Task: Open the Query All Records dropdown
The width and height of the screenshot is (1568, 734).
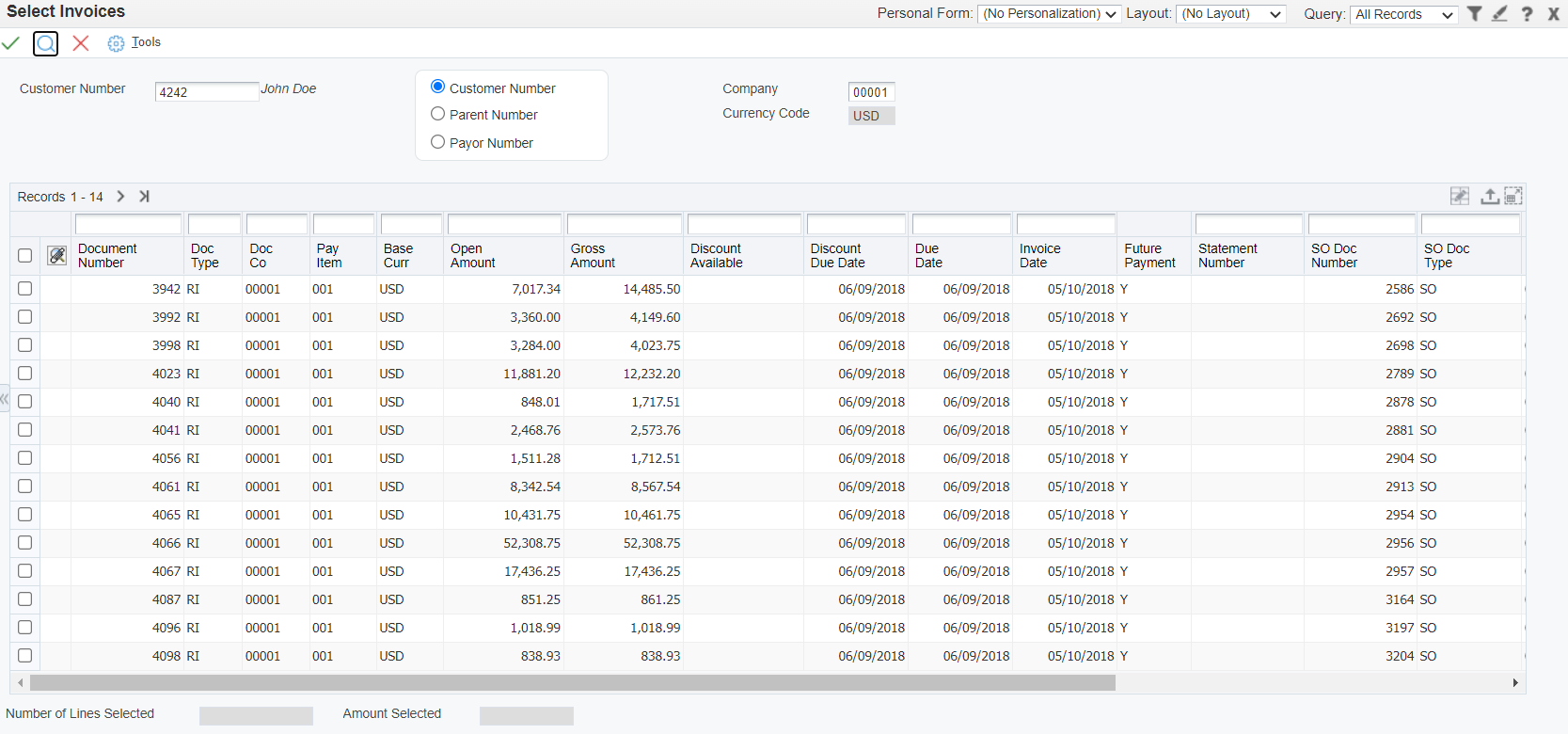Action: pos(1403,14)
